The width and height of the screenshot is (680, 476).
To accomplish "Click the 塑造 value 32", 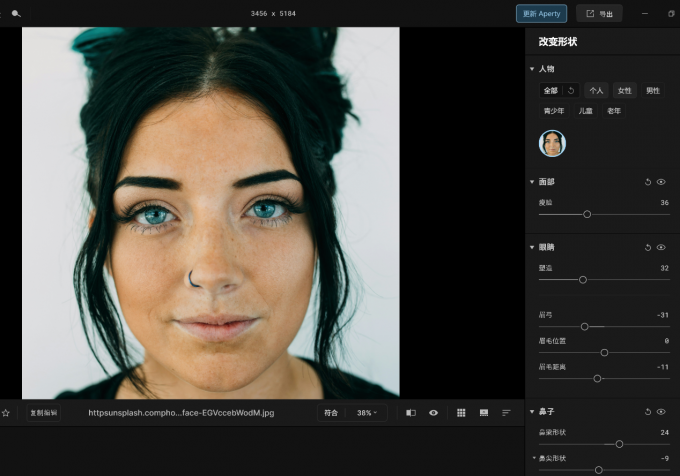I will tap(664, 268).
